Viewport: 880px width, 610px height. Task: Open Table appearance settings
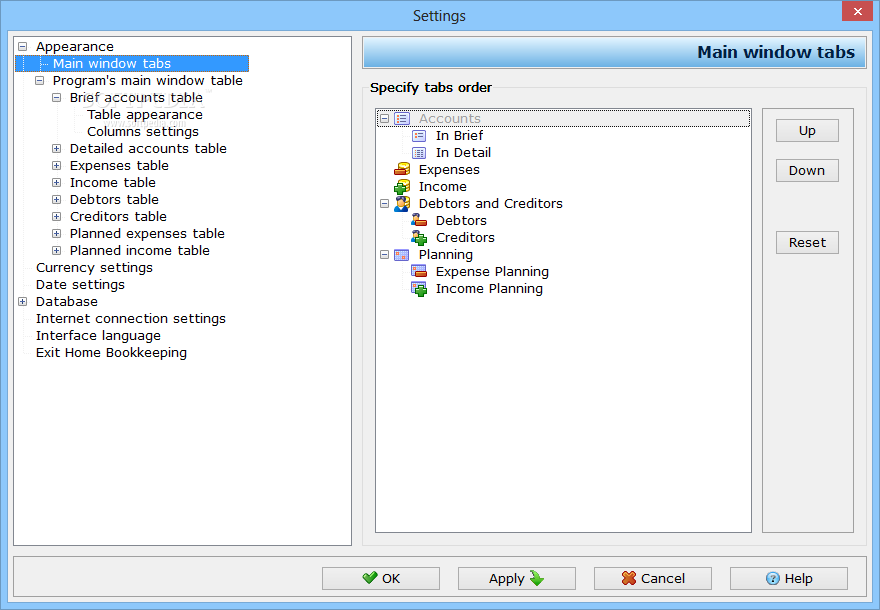[x=145, y=114]
